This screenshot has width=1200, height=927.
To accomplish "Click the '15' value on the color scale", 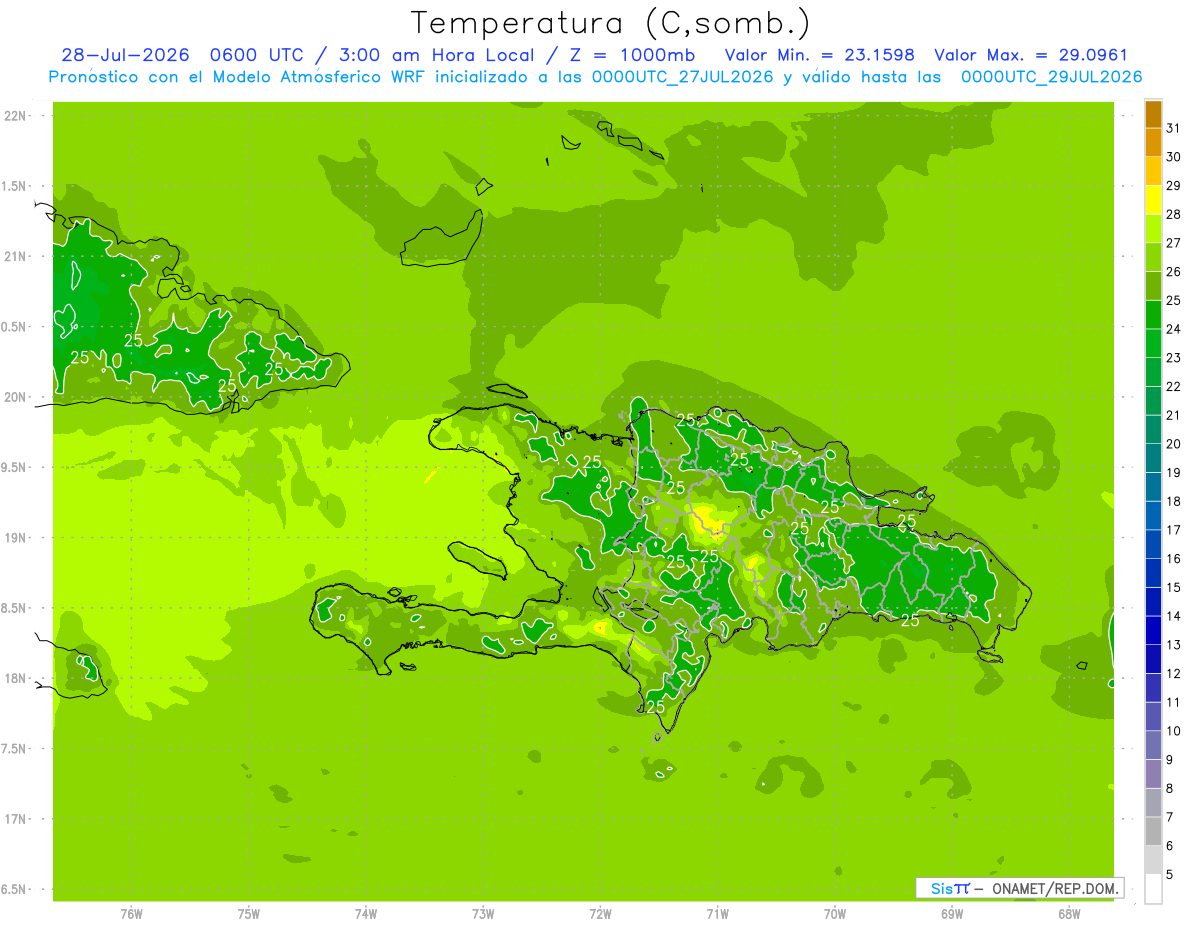I will click(x=1174, y=587).
